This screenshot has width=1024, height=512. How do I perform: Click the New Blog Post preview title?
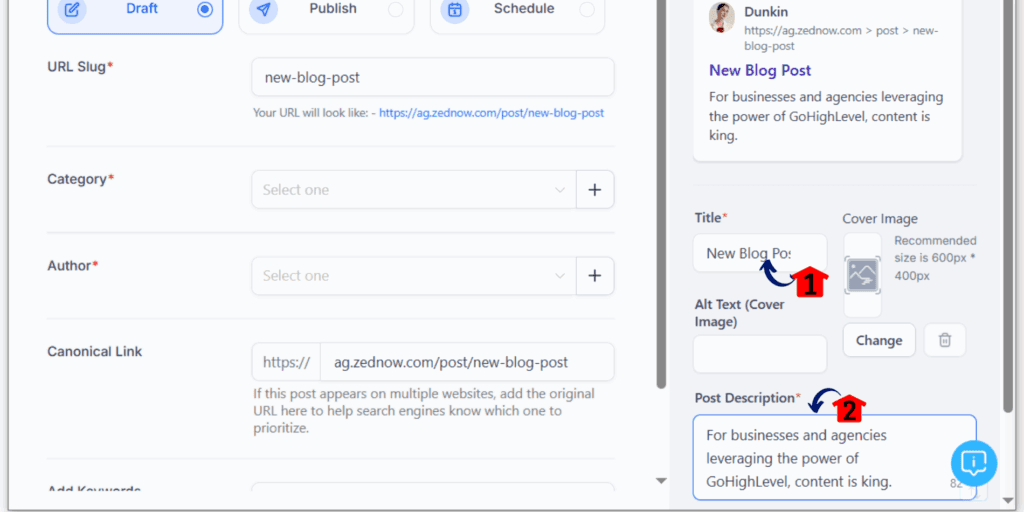coord(760,71)
